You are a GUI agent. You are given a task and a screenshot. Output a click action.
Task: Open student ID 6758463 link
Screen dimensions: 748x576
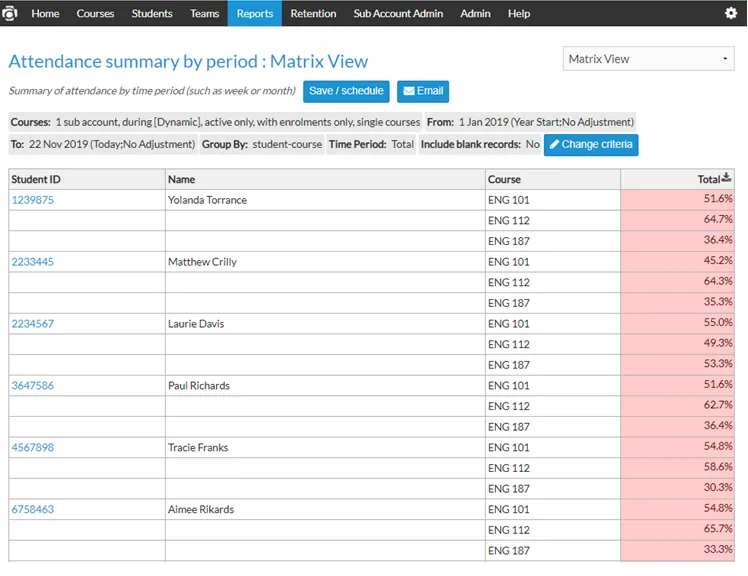(32, 509)
